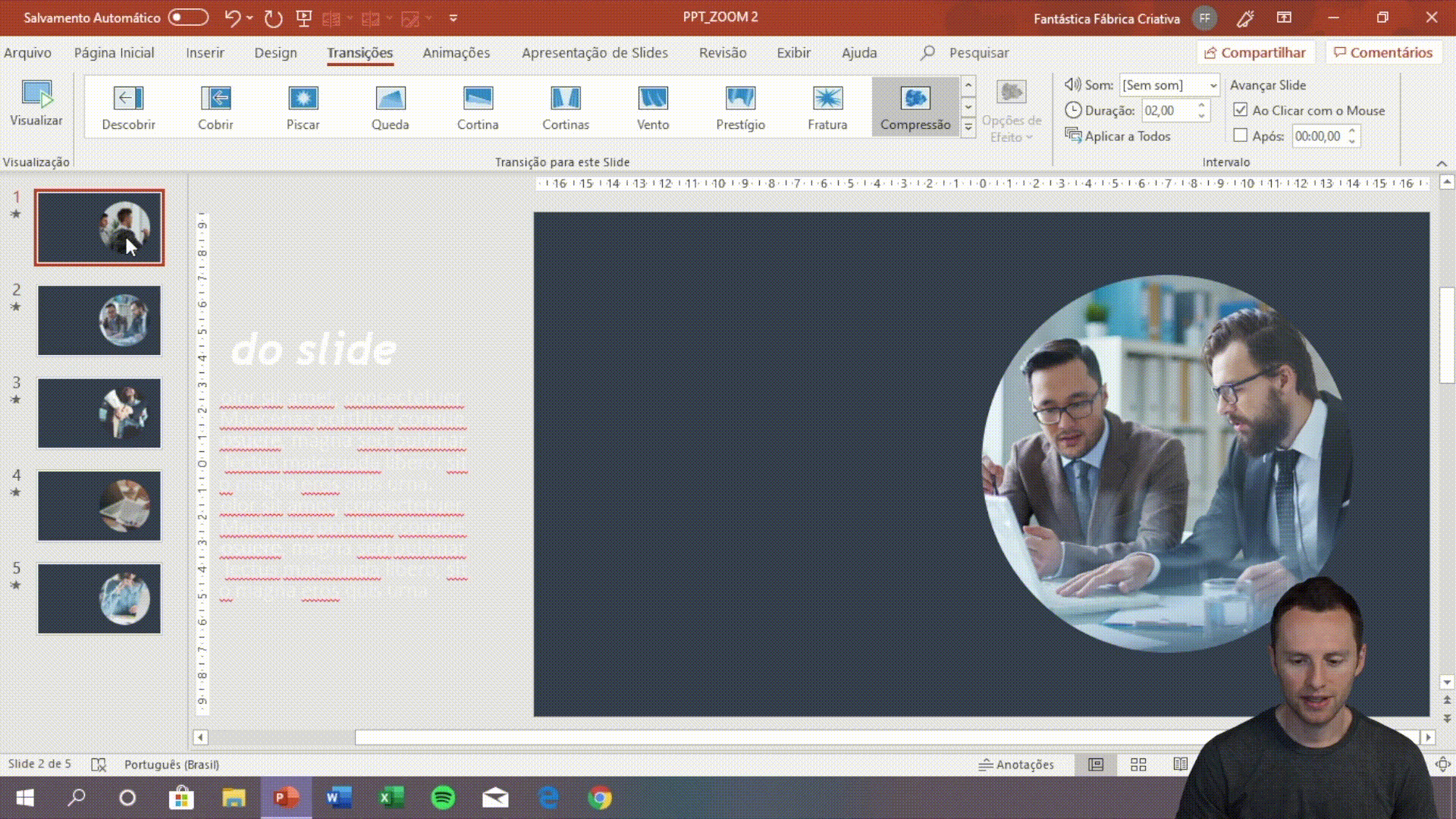Screen dimensions: 1456x819
Task: Select the Piscar transition
Action: [303, 107]
